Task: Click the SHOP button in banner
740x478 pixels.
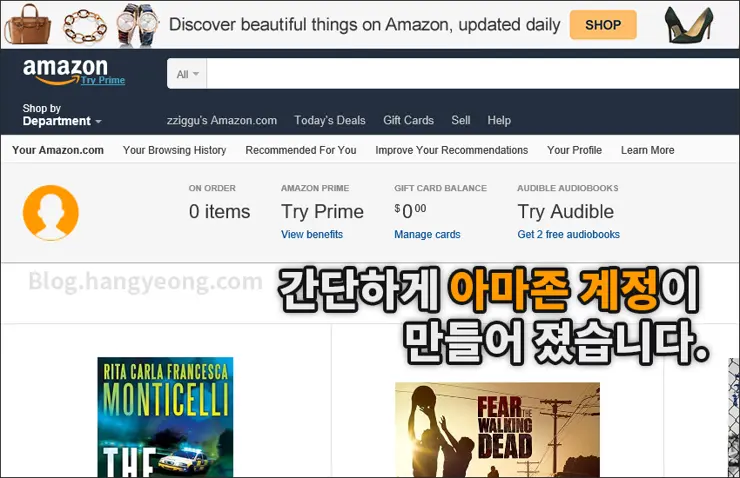Action: tap(603, 25)
